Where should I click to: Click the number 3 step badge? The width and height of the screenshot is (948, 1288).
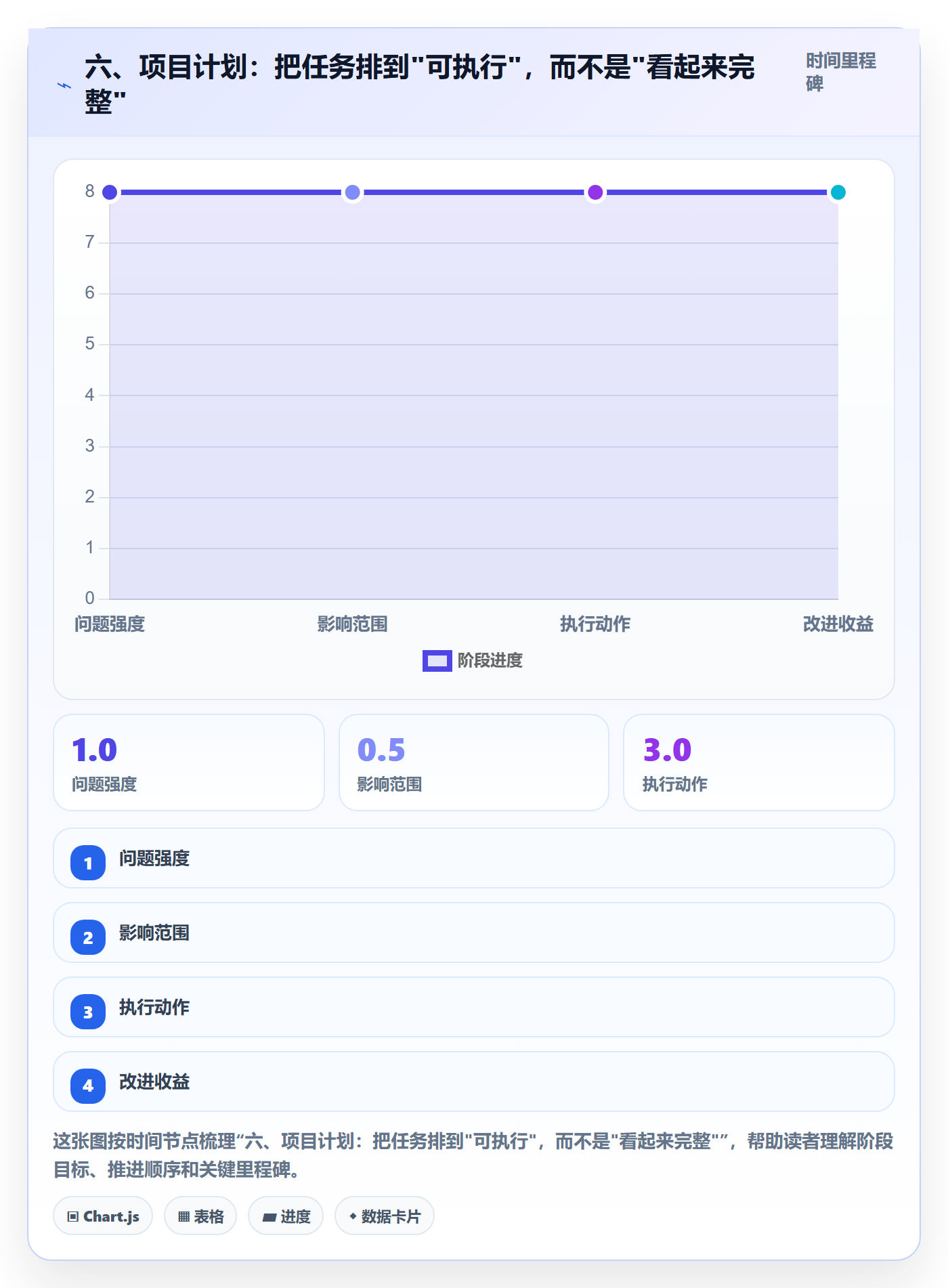pos(88,1012)
